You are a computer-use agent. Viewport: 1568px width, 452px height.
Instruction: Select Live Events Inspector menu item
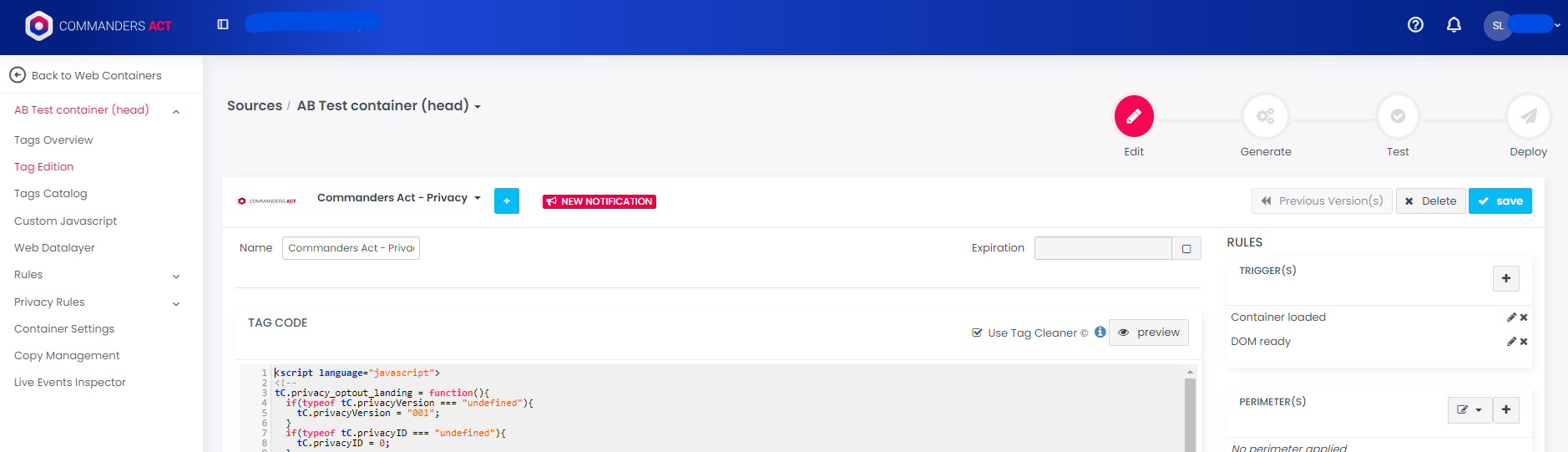(x=70, y=383)
